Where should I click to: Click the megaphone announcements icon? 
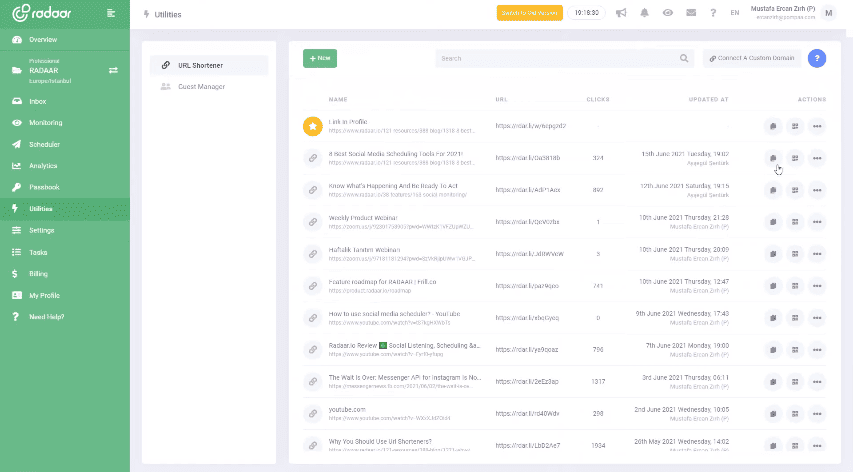(621, 13)
